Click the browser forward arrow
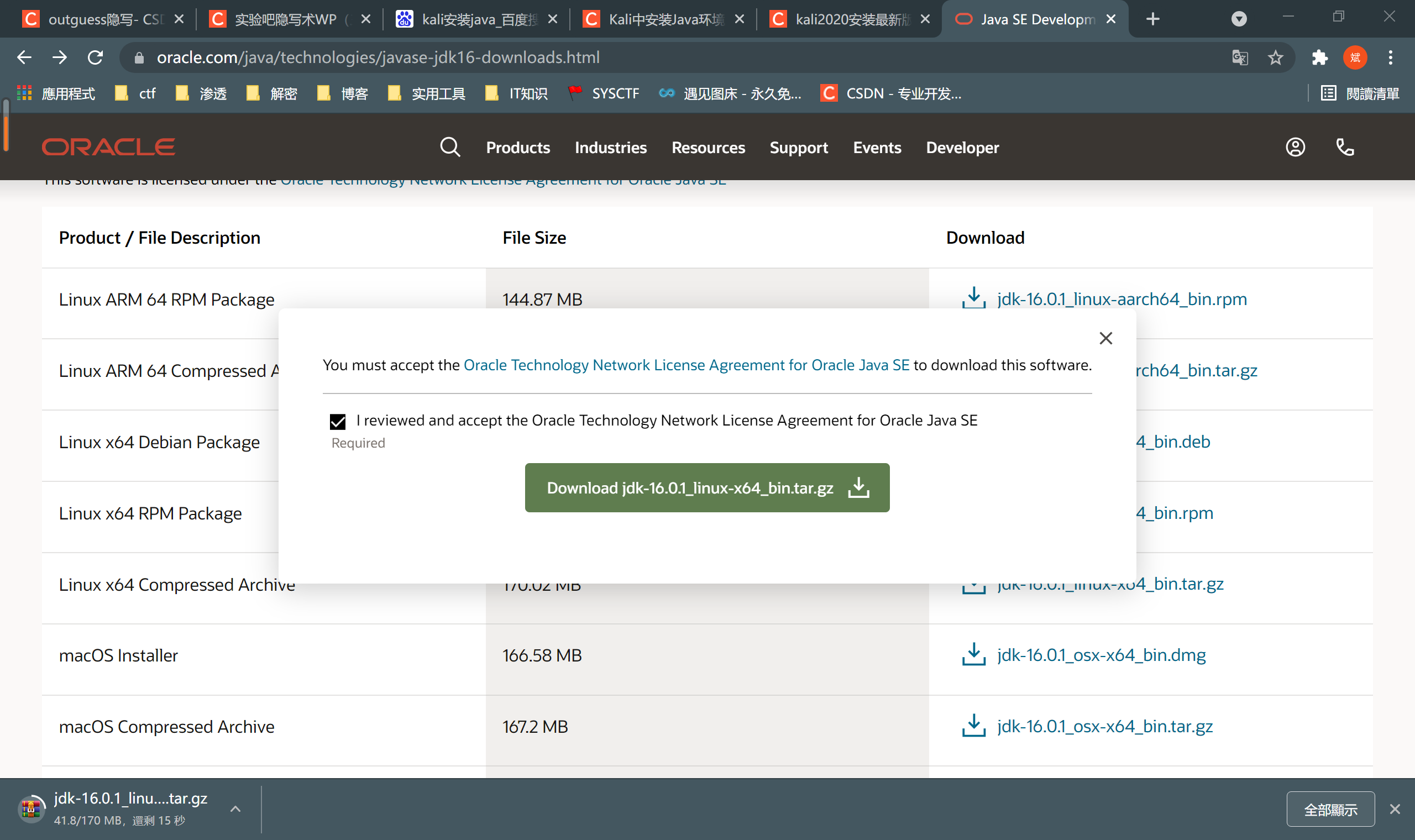The image size is (1415, 840). pos(60,57)
